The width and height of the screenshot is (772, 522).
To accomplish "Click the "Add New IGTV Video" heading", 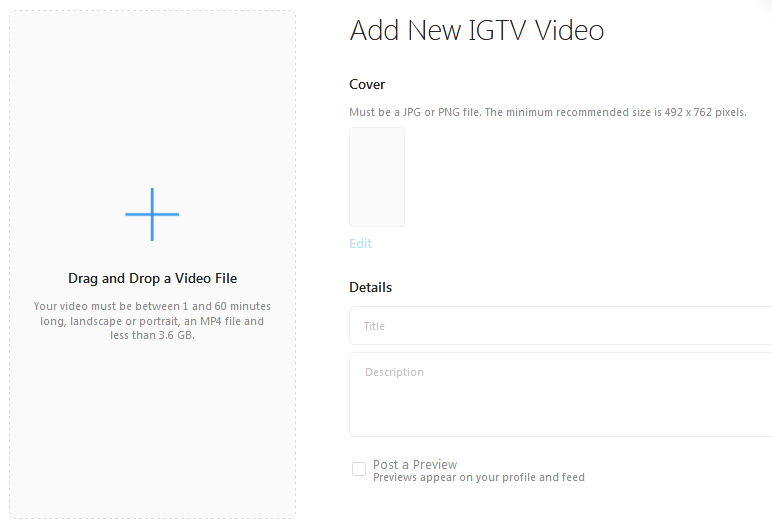I will 477,30.
